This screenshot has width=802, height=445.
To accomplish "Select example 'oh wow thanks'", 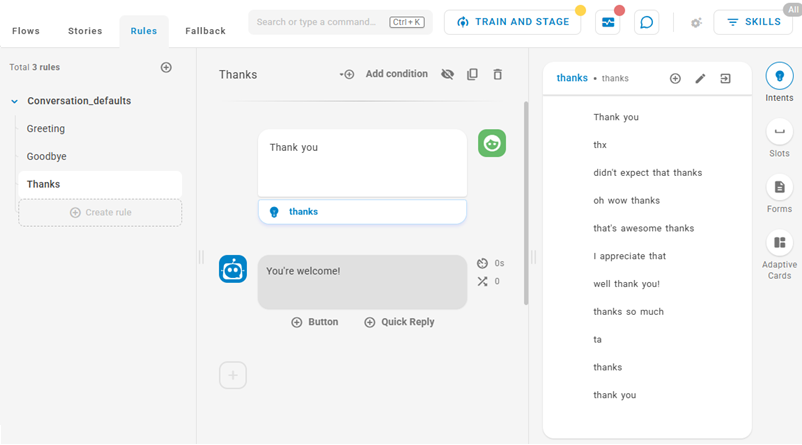I will coord(627,201).
